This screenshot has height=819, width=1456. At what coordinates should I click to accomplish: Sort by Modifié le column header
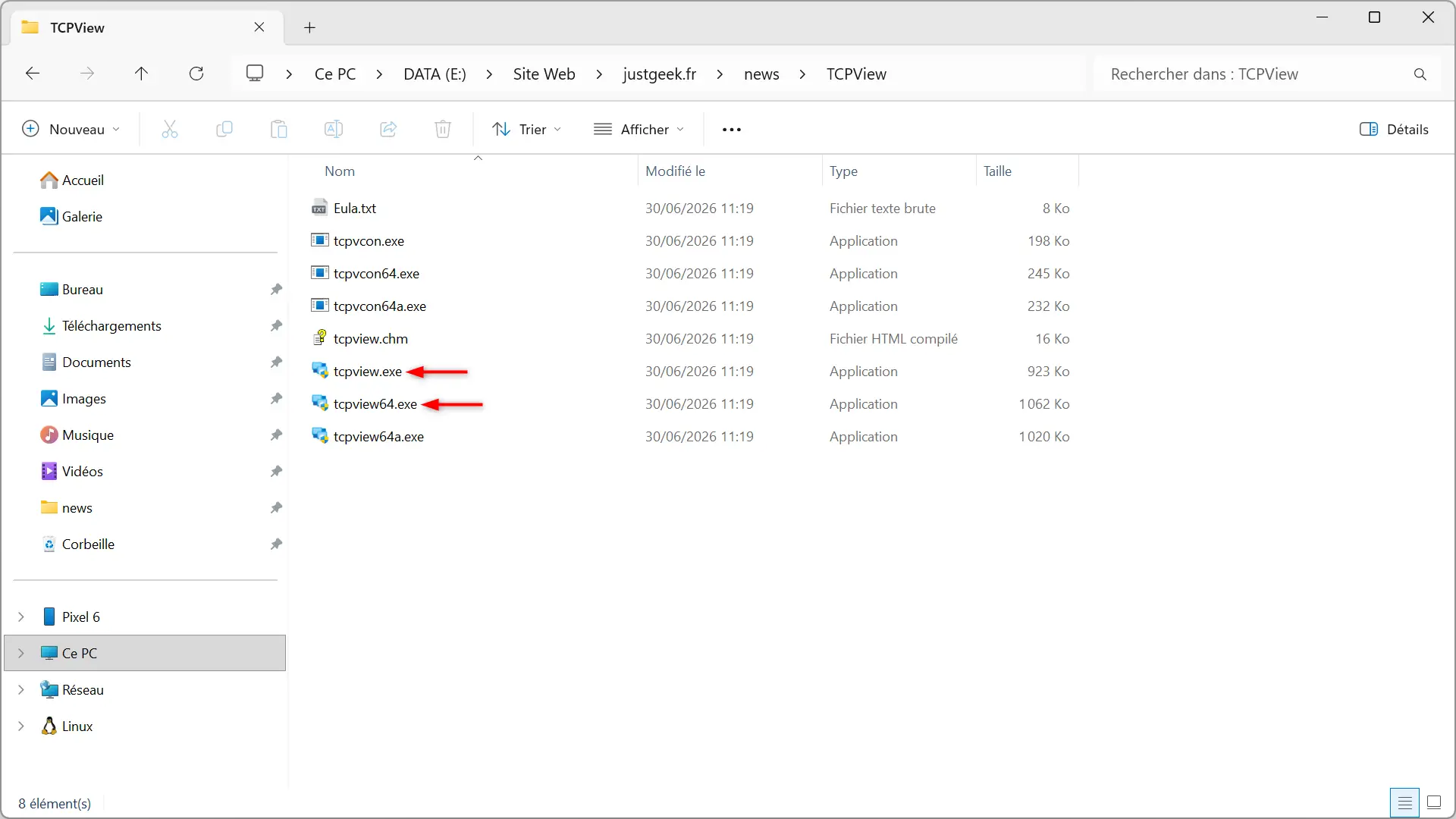click(675, 171)
